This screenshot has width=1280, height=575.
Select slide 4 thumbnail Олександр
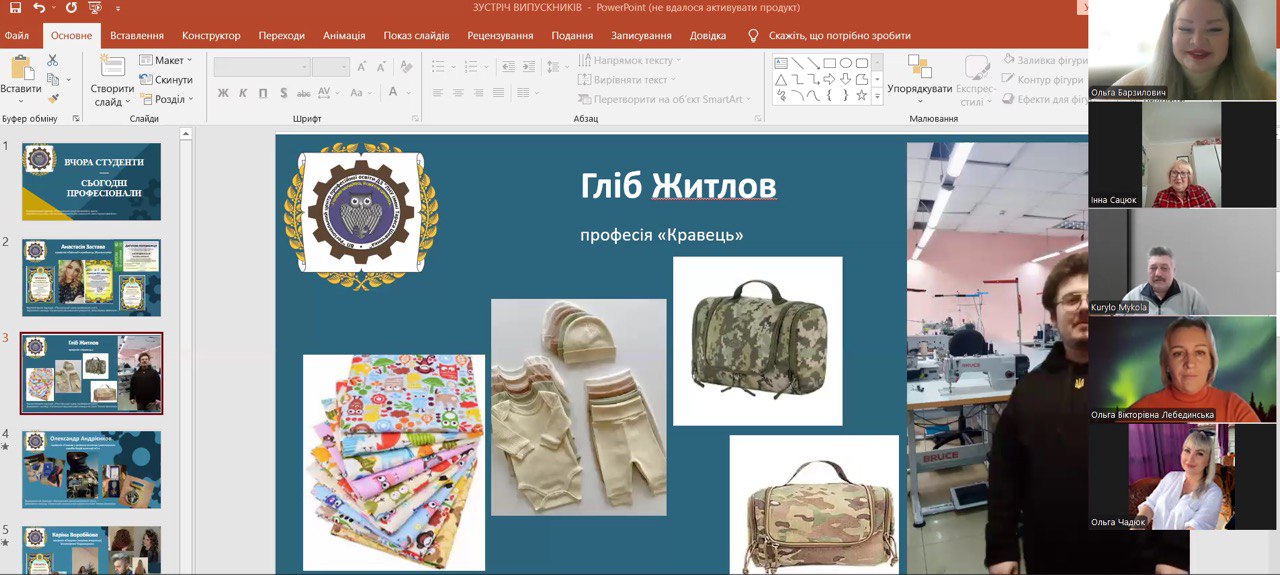91,469
